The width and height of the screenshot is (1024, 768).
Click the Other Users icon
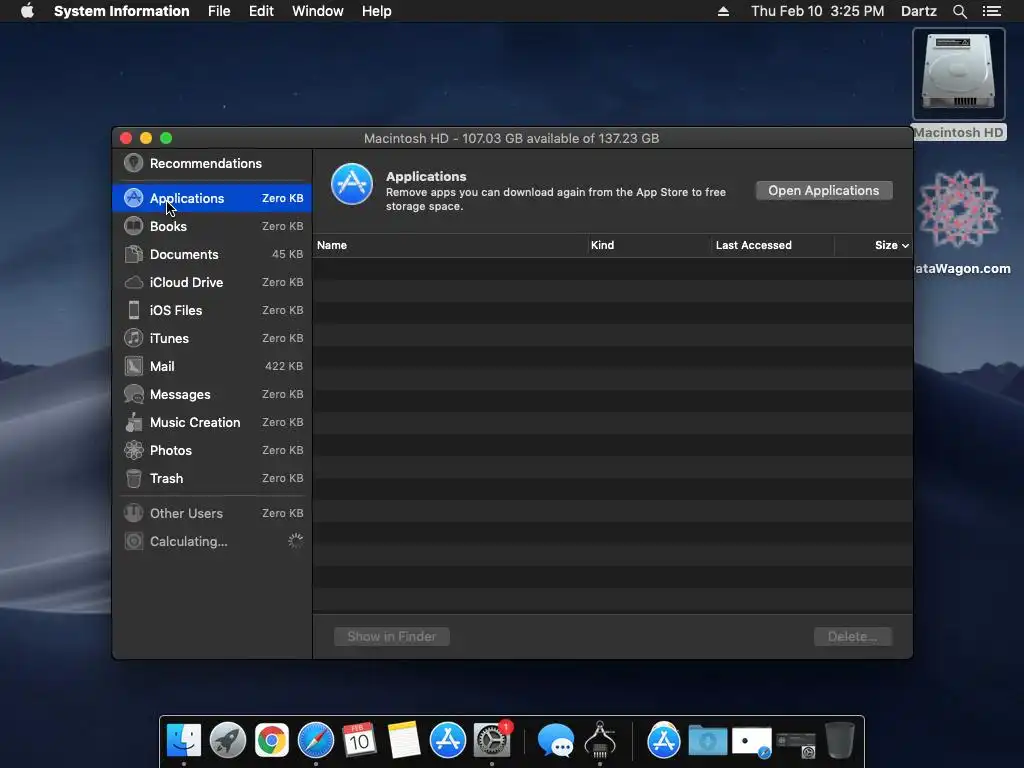point(133,513)
